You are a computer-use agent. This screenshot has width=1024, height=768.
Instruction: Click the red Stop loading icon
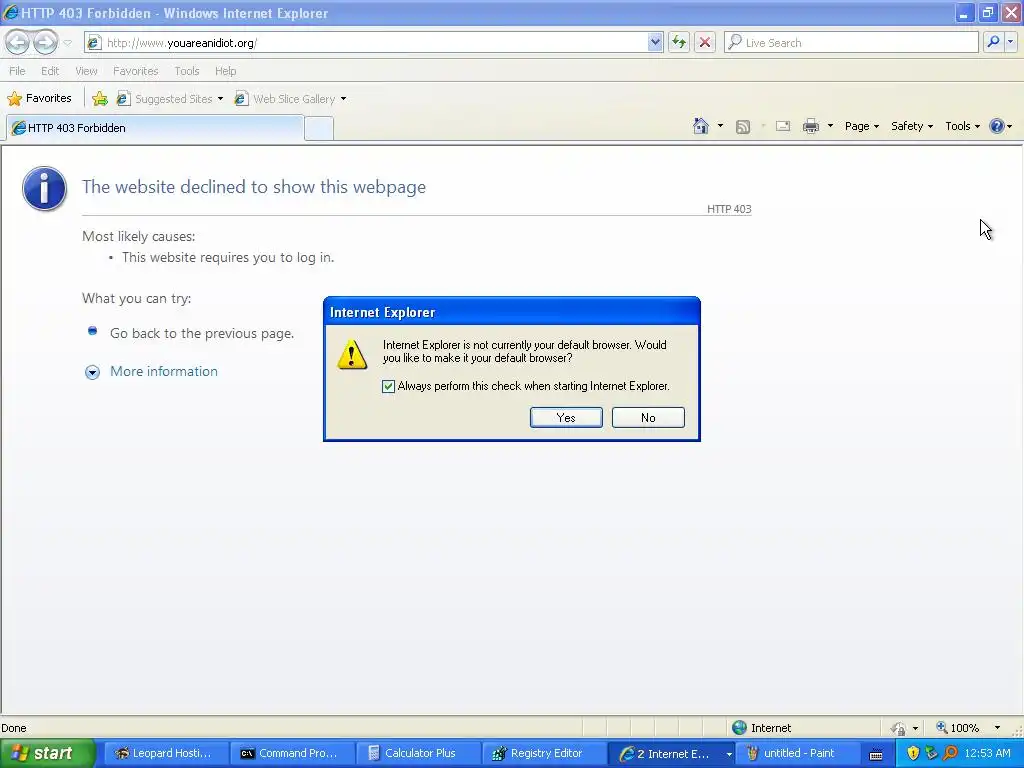point(705,42)
